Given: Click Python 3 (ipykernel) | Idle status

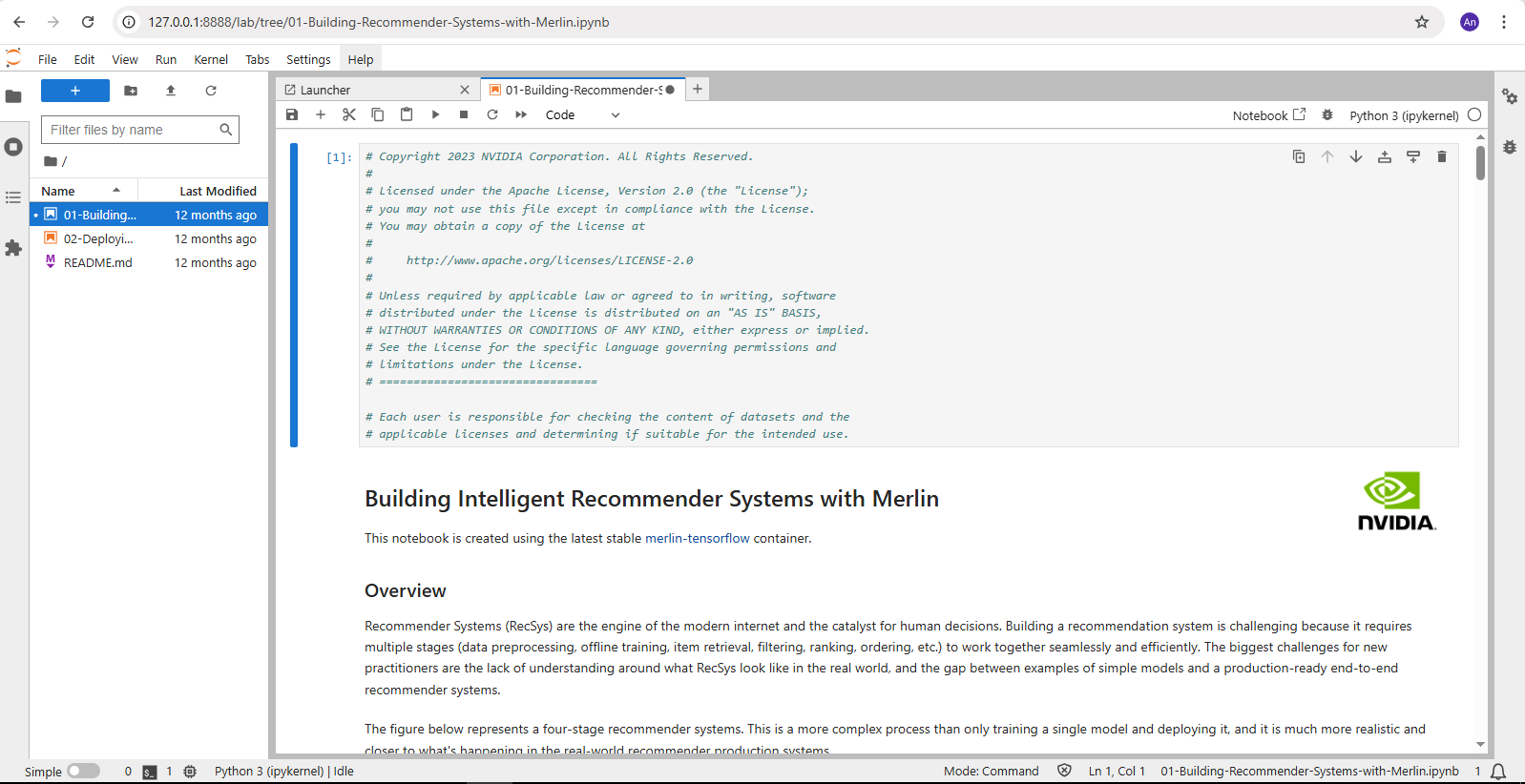Looking at the screenshot, I should 284,771.
